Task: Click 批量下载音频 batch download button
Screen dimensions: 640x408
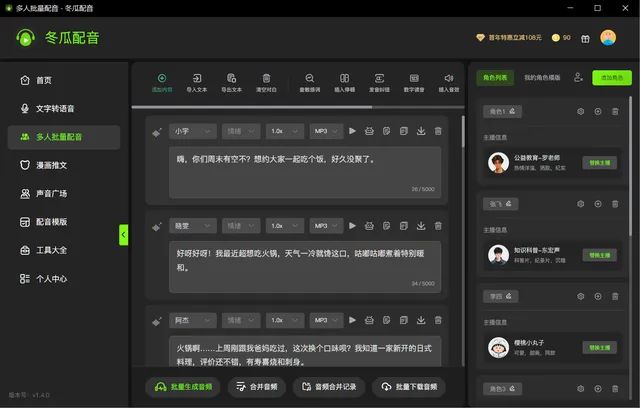Action: pyautogui.click(x=409, y=387)
